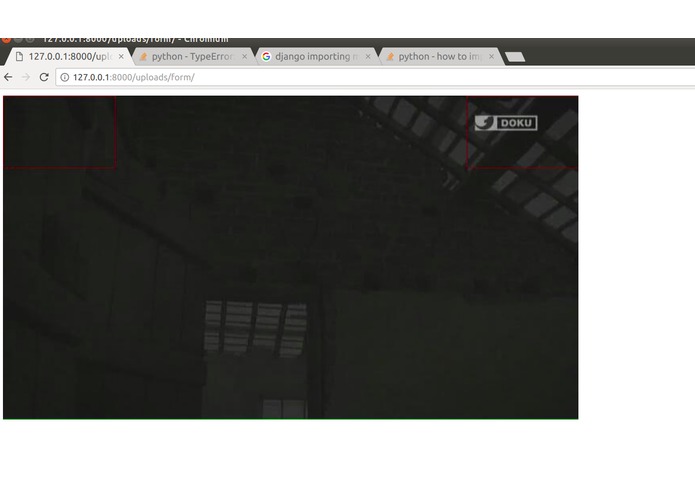Click the Stack Overflow favicon on TypeError tab

pyautogui.click(x=143, y=57)
